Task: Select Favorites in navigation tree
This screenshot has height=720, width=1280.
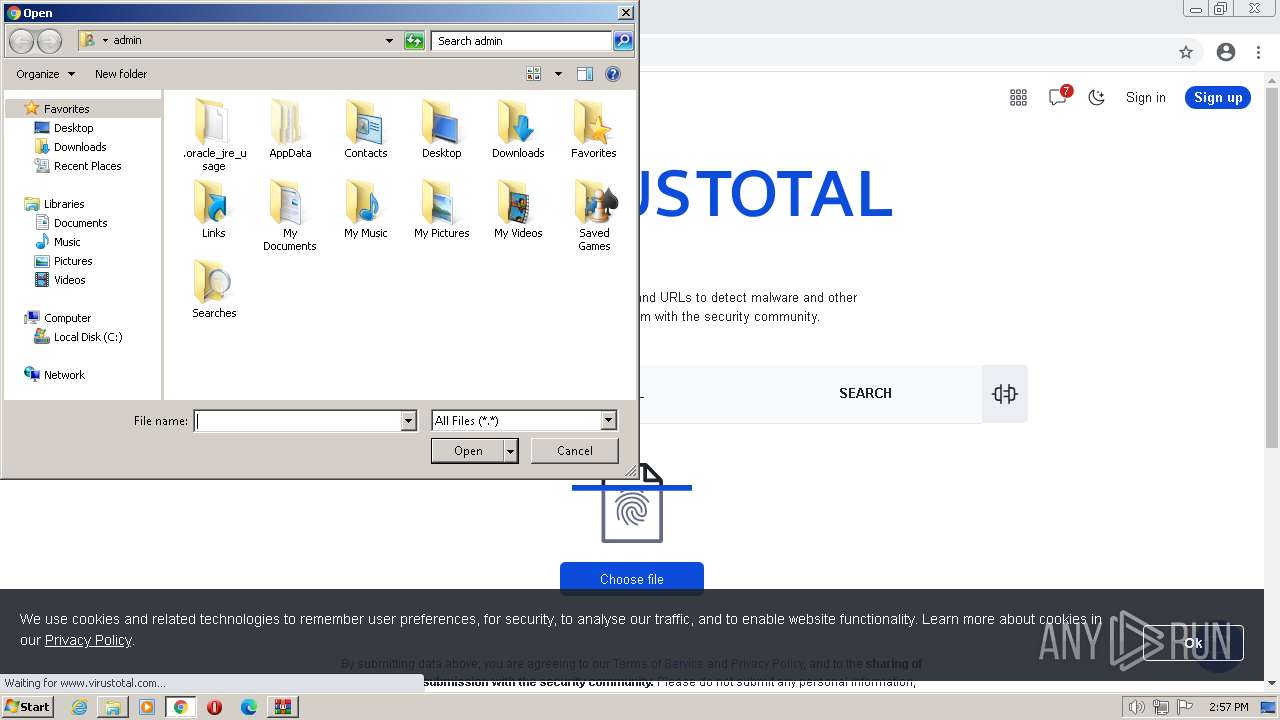Action: click(66, 109)
